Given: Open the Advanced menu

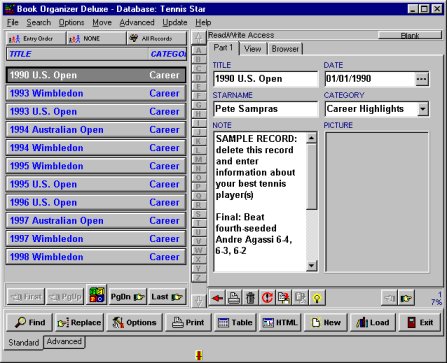Looking at the screenshot, I should tap(137, 22).
